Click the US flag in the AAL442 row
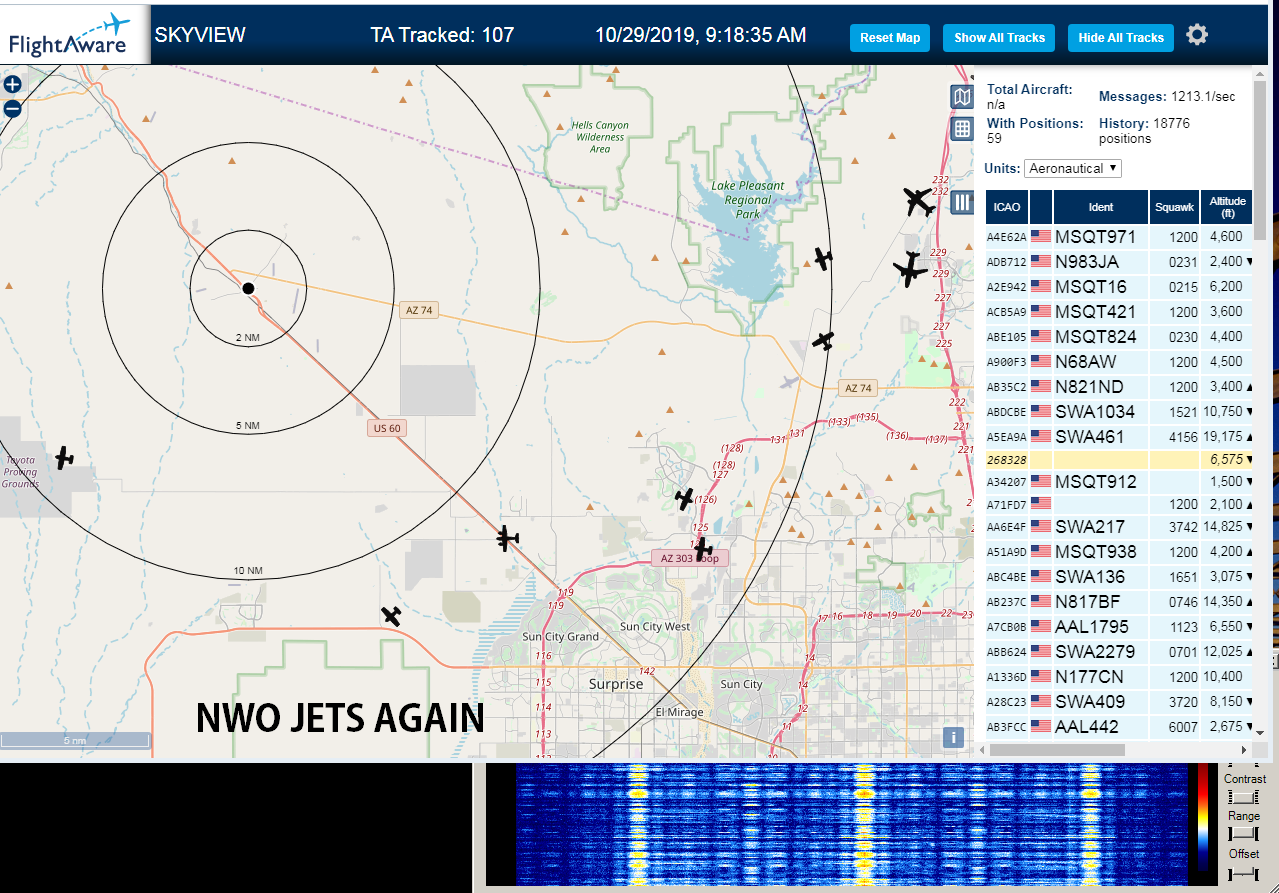 [x=1041, y=727]
